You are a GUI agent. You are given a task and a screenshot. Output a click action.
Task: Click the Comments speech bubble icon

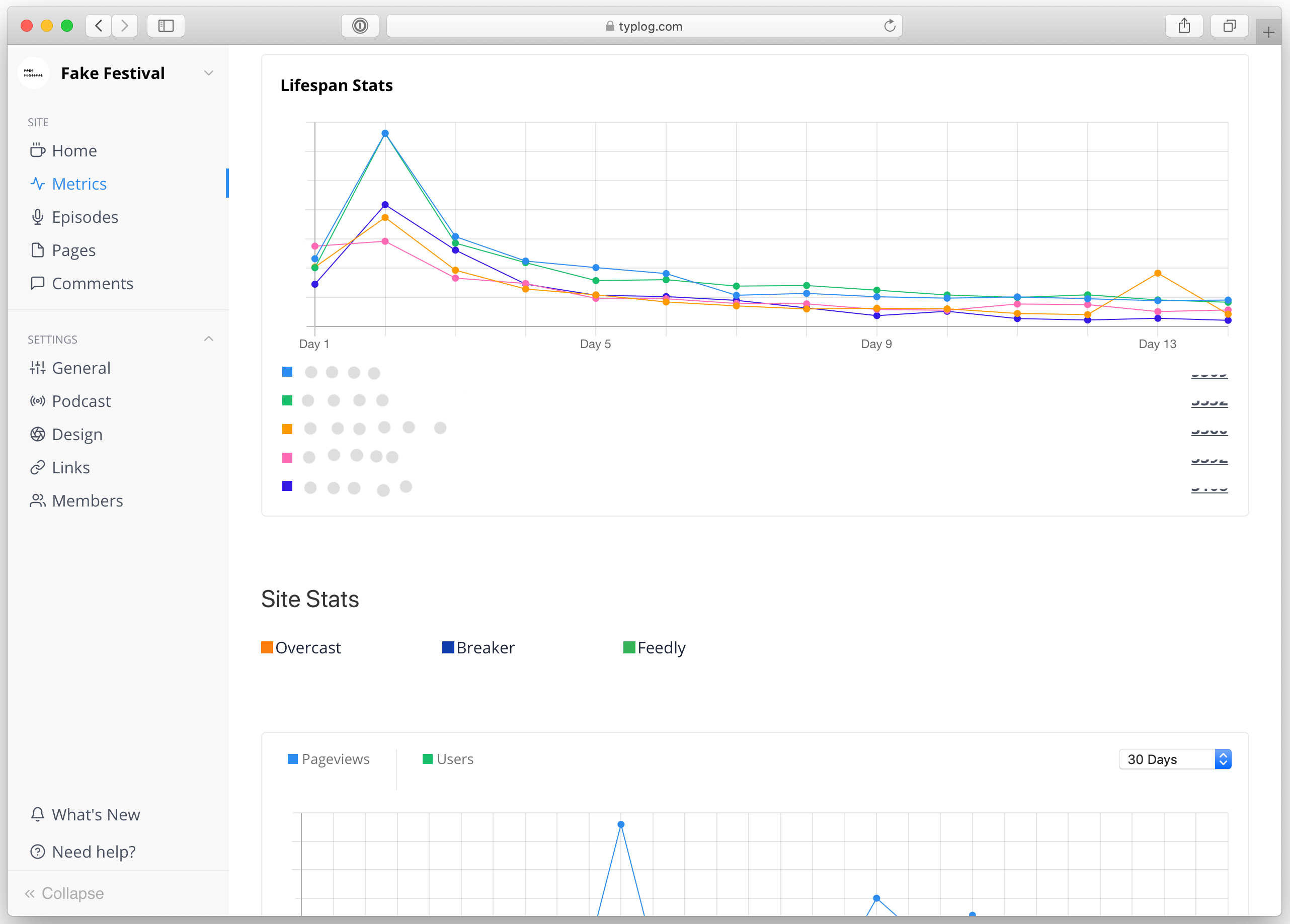coord(38,283)
